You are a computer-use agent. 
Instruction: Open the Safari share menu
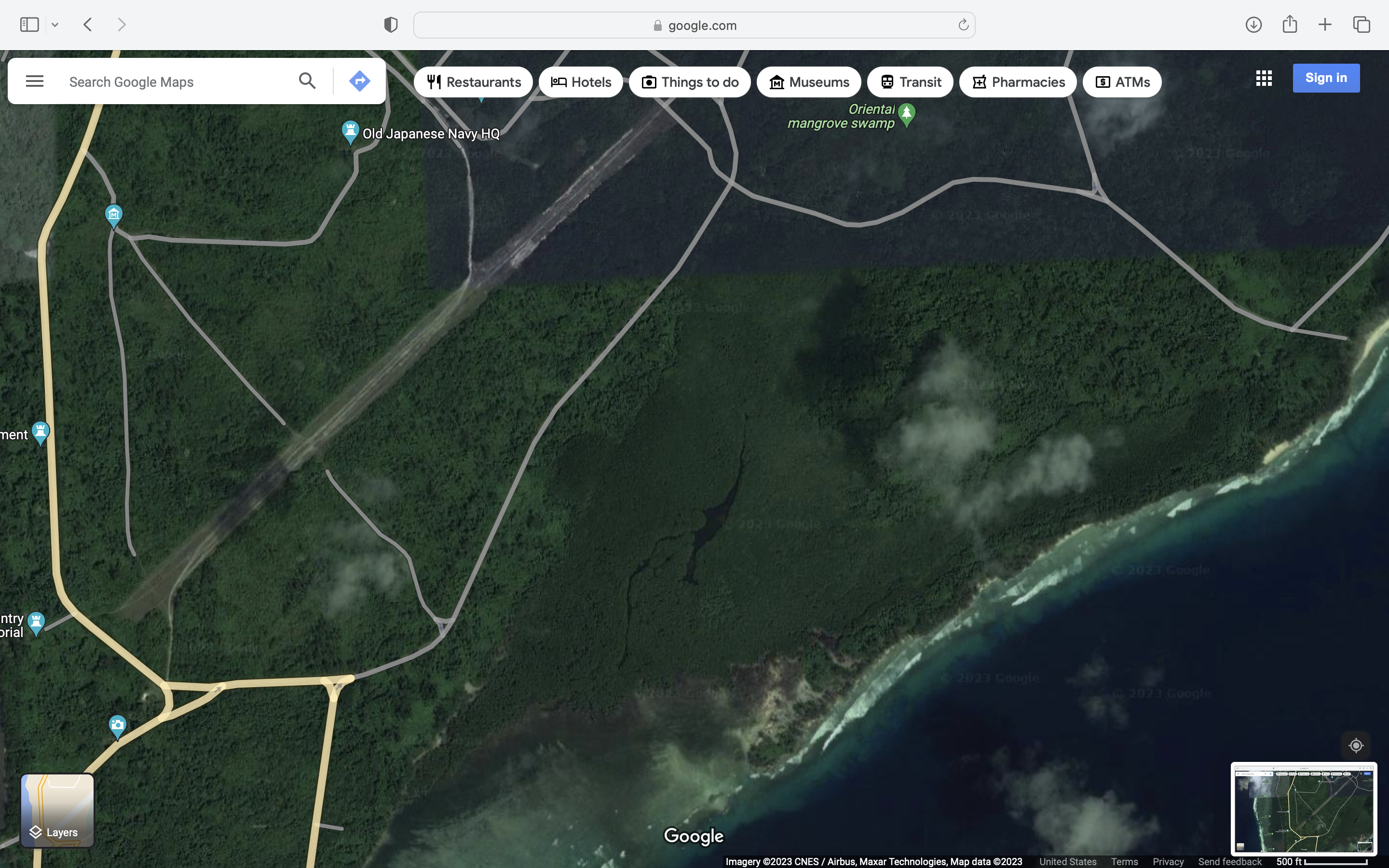click(1289, 24)
